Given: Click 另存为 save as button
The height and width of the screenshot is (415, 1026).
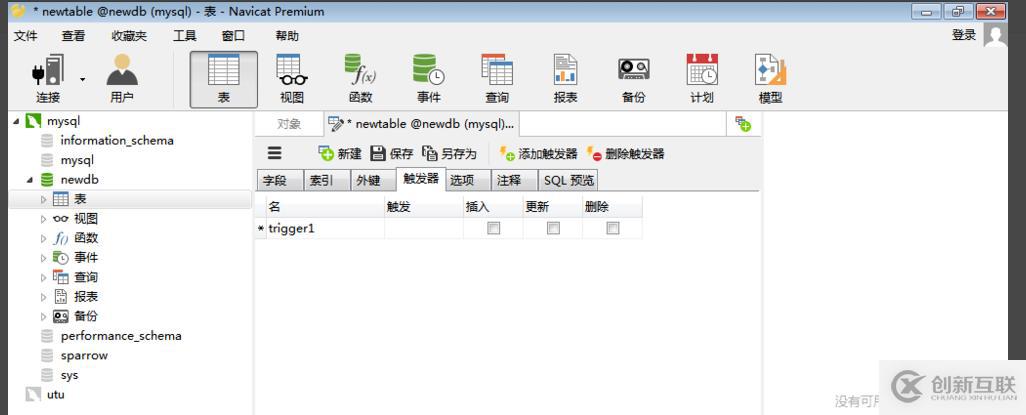Looking at the screenshot, I should (450, 154).
